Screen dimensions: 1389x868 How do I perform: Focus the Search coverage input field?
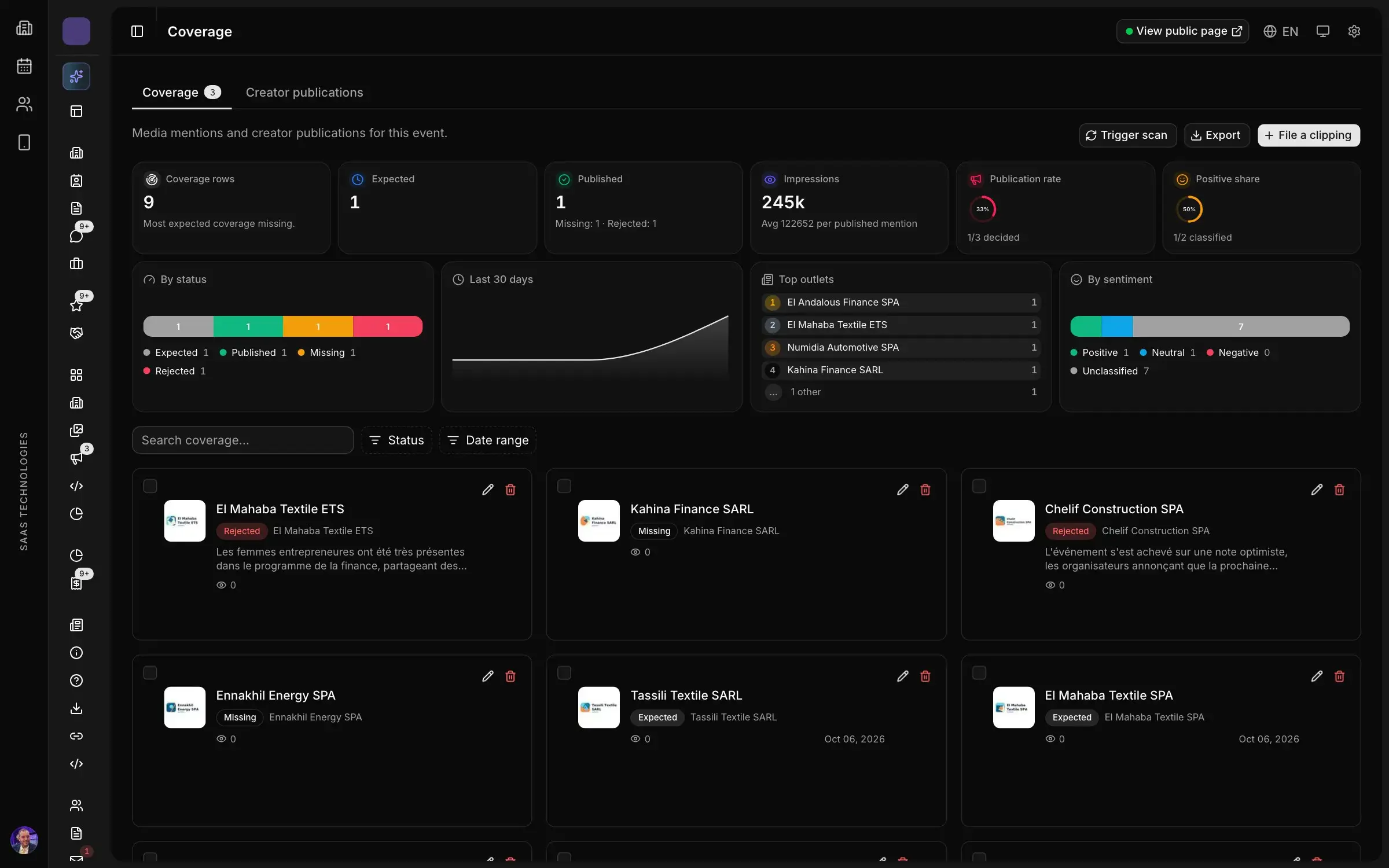pyautogui.click(x=243, y=440)
